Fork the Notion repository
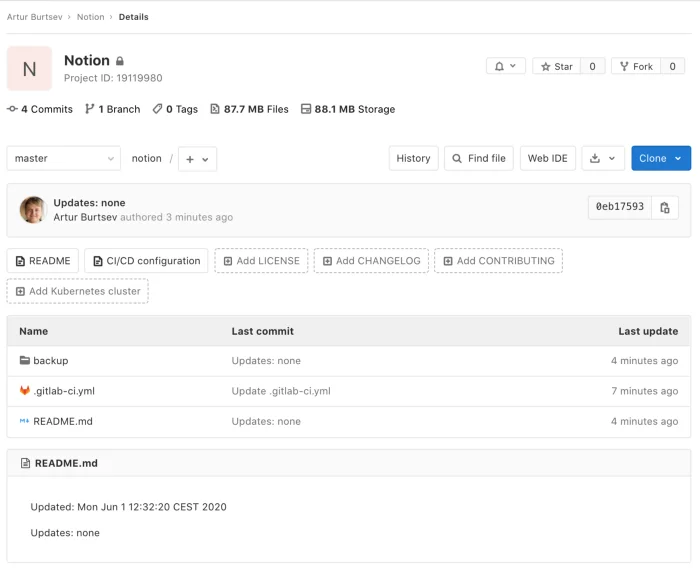This screenshot has width=700, height=577. click(x=636, y=66)
